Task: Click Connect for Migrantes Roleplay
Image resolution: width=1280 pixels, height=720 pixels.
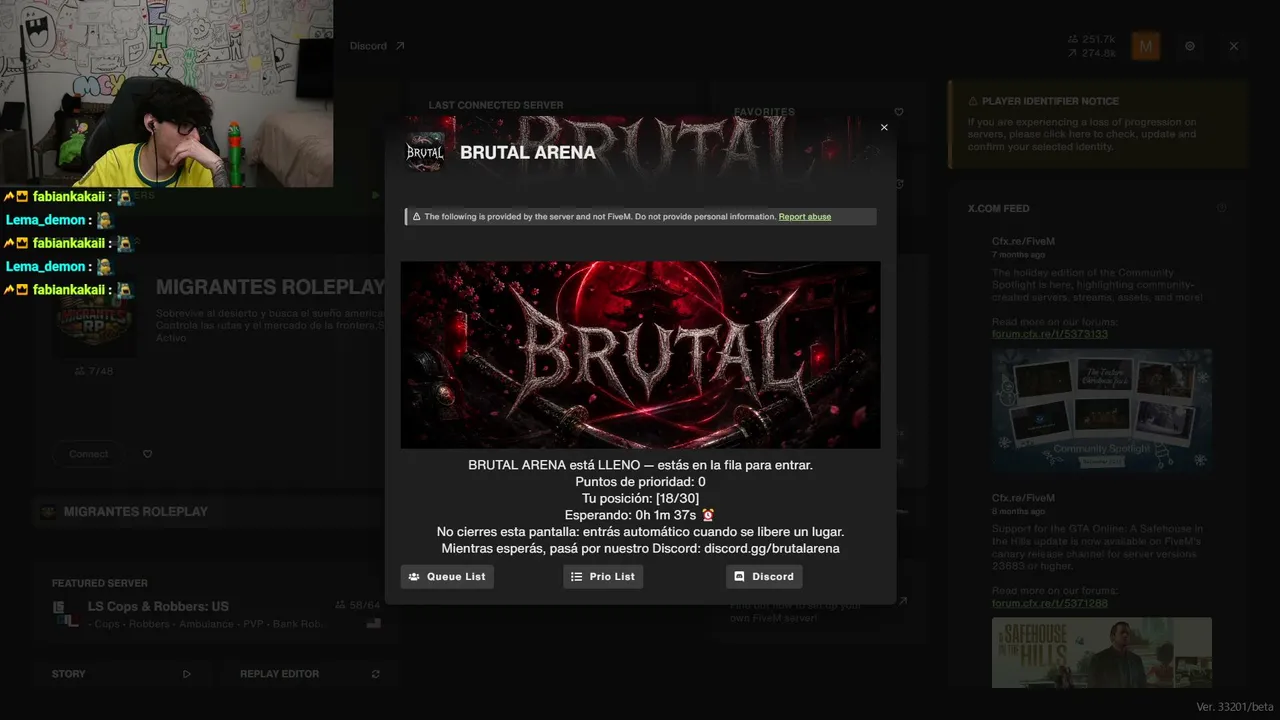Action: pos(89,454)
